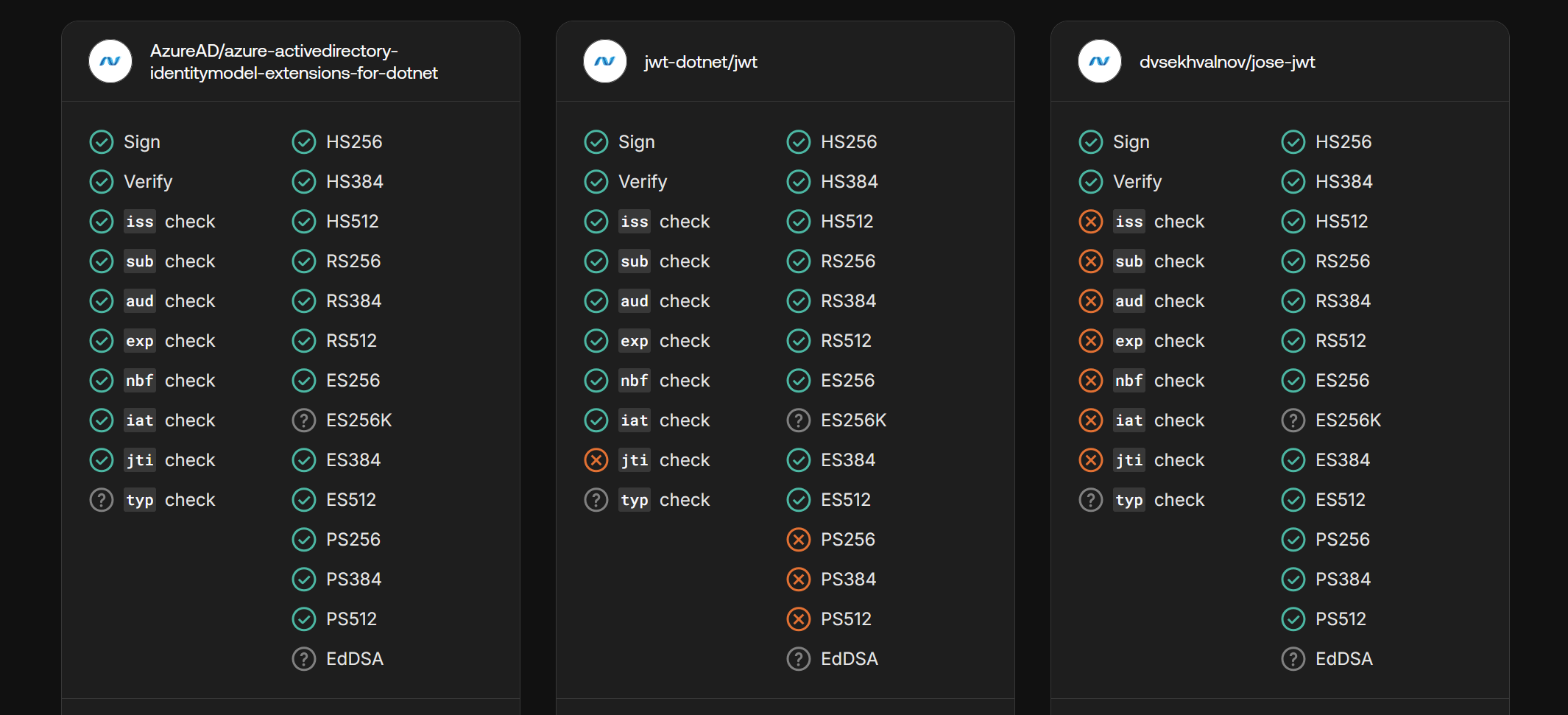Click the check icon beside PS256 in jose-jwt card
This screenshot has width=1568, height=715.
(x=1293, y=539)
